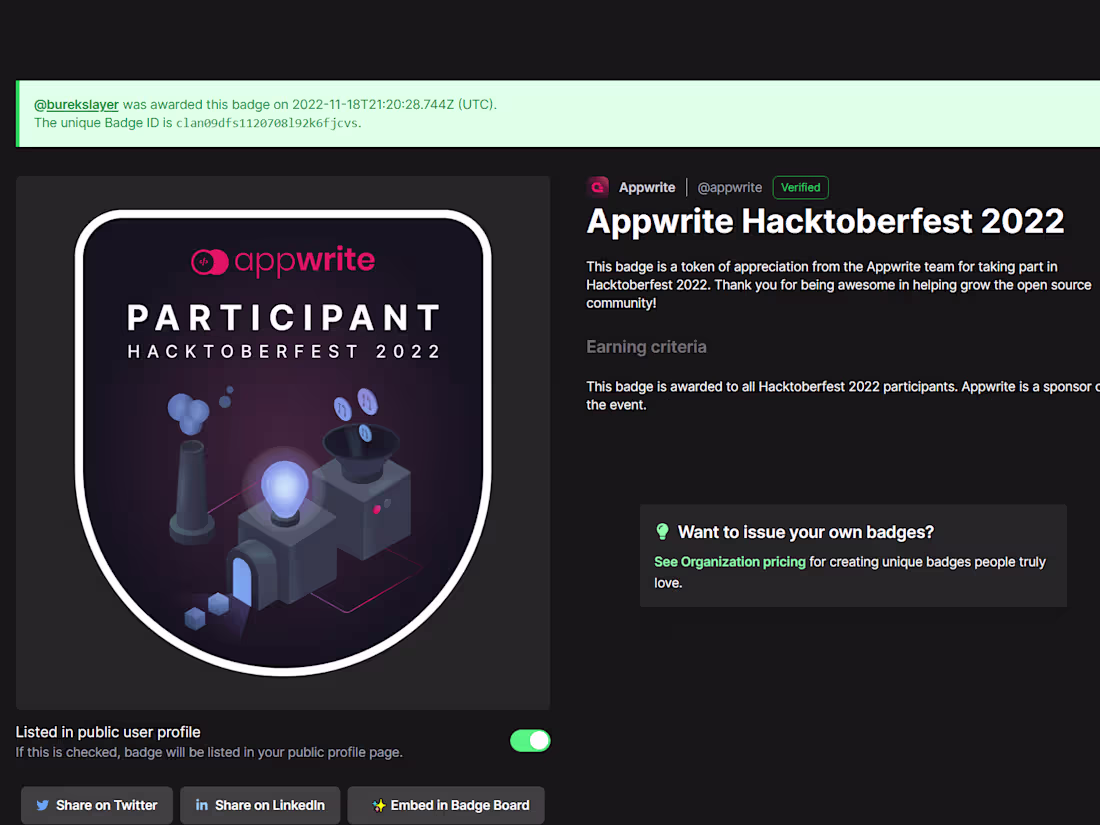1100x825 pixels.
Task: Click the Want to issue your own badges heading
Action: pyautogui.click(x=805, y=532)
